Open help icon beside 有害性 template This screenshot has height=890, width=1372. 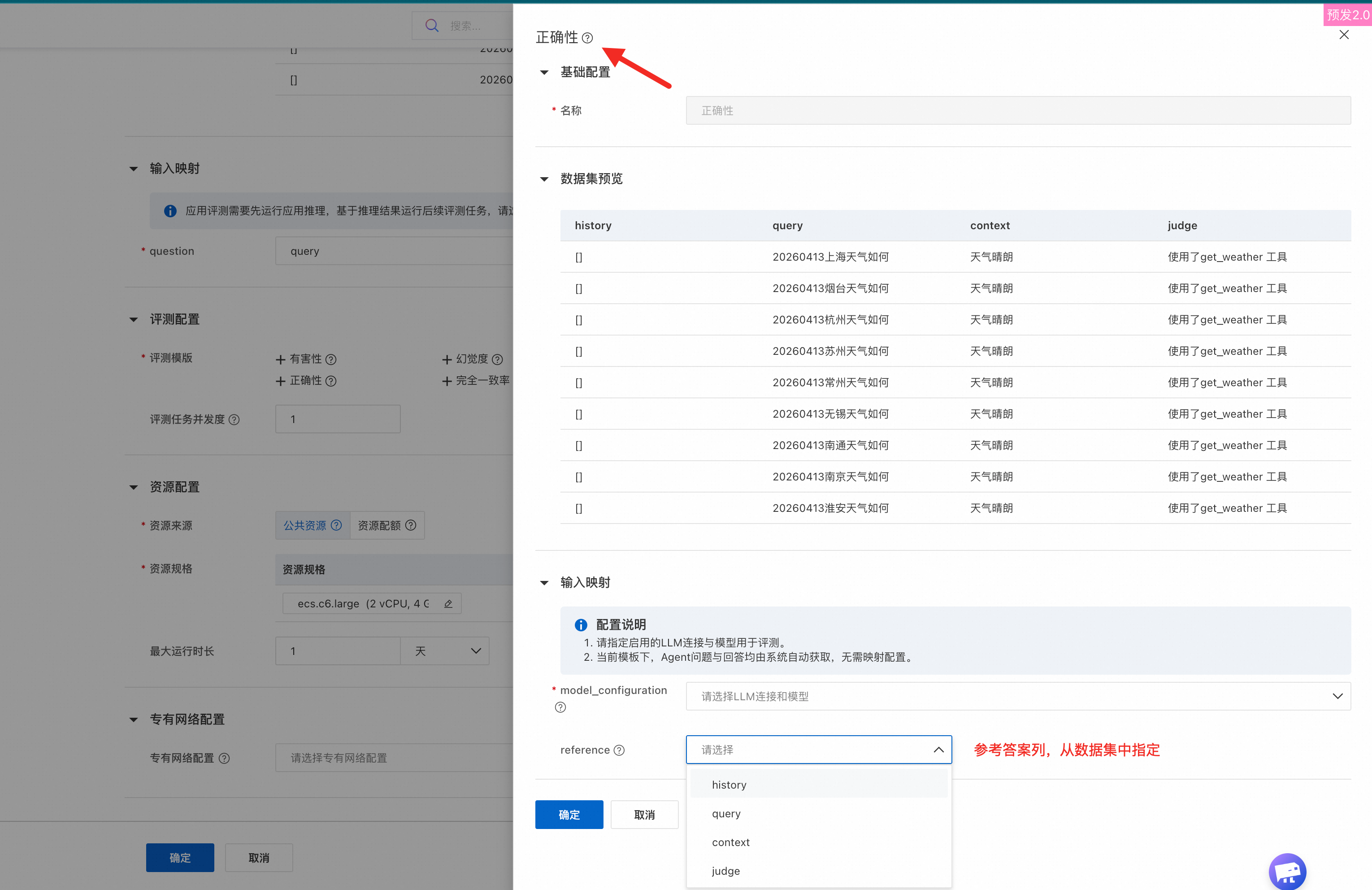click(x=331, y=359)
